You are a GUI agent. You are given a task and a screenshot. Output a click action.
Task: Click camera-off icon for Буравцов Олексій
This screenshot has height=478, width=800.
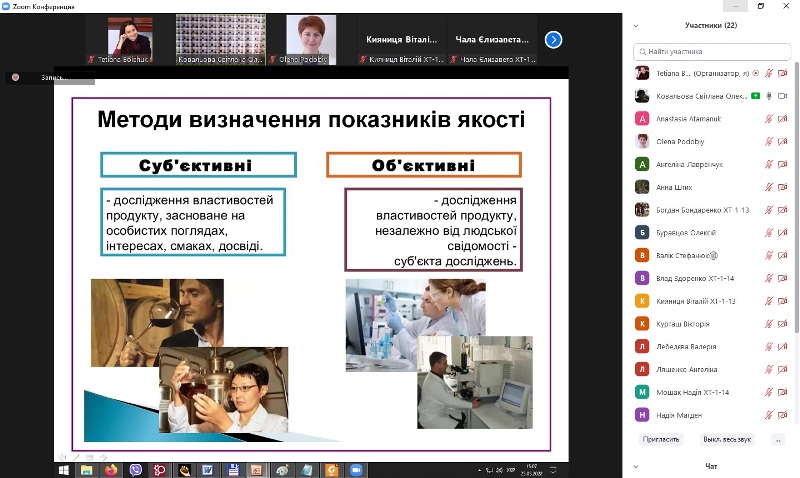click(x=782, y=233)
